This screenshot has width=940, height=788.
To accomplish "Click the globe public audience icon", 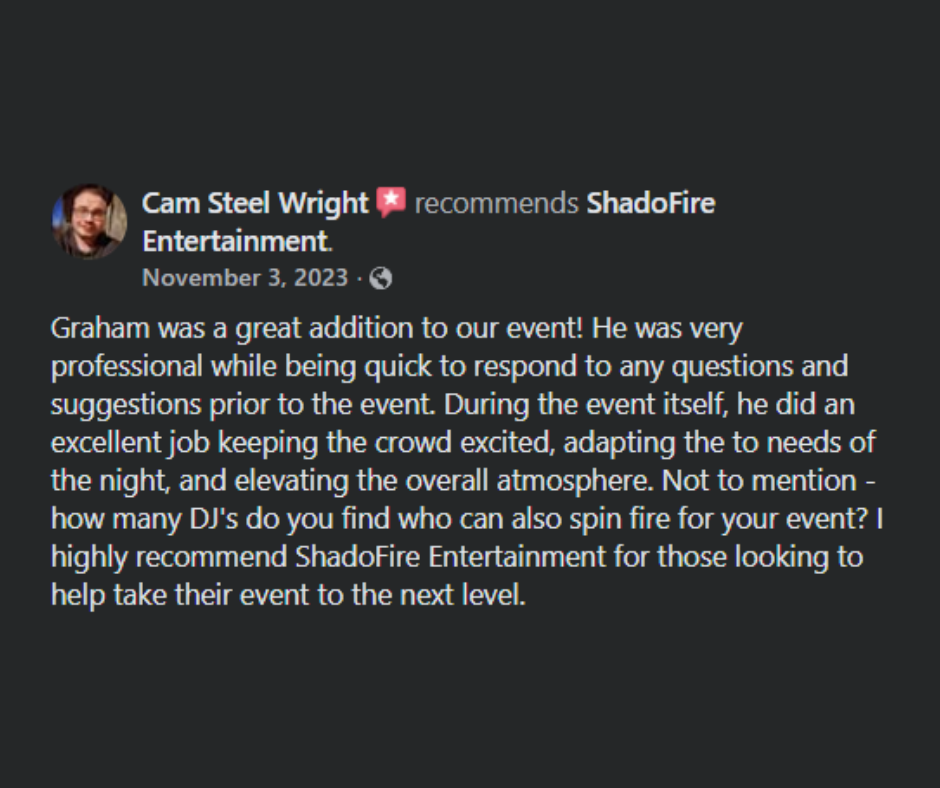I will tap(380, 278).
